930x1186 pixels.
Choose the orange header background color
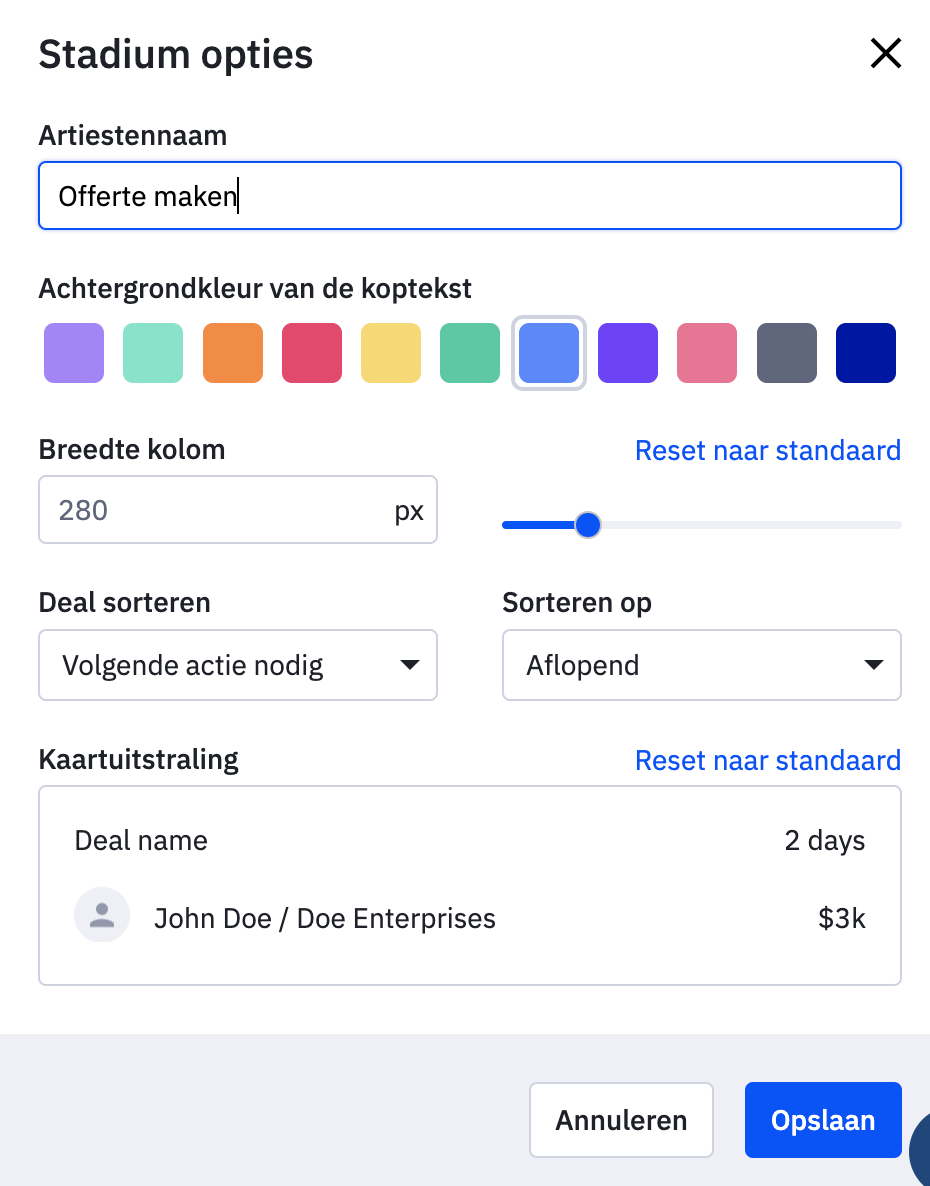pos(232,352)
